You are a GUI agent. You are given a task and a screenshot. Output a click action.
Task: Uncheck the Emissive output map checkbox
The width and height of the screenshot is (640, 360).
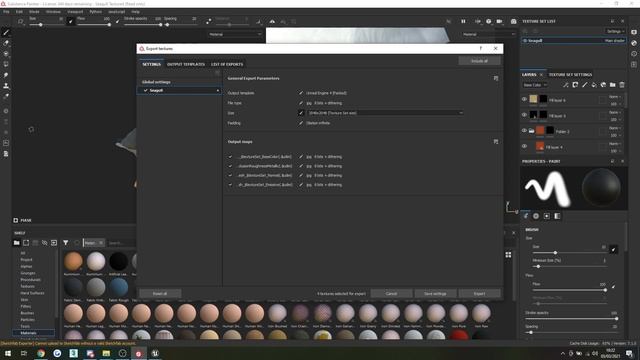point(230,185)
